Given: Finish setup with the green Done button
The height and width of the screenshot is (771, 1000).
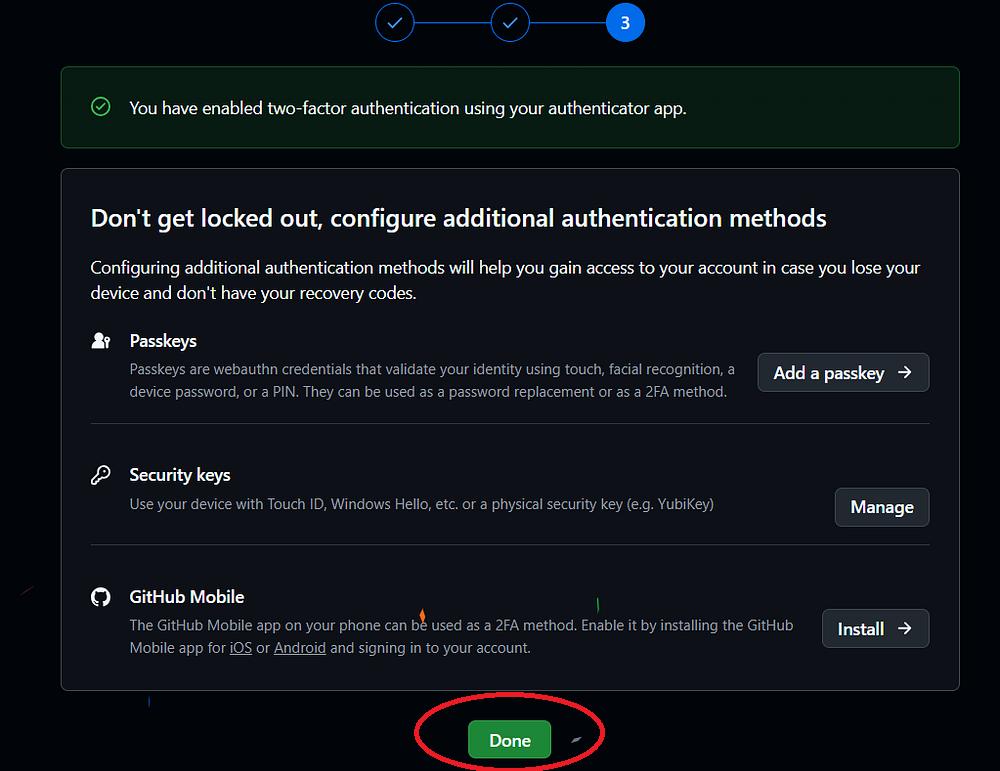Looking at the screenshot, I should pos(509,740).
